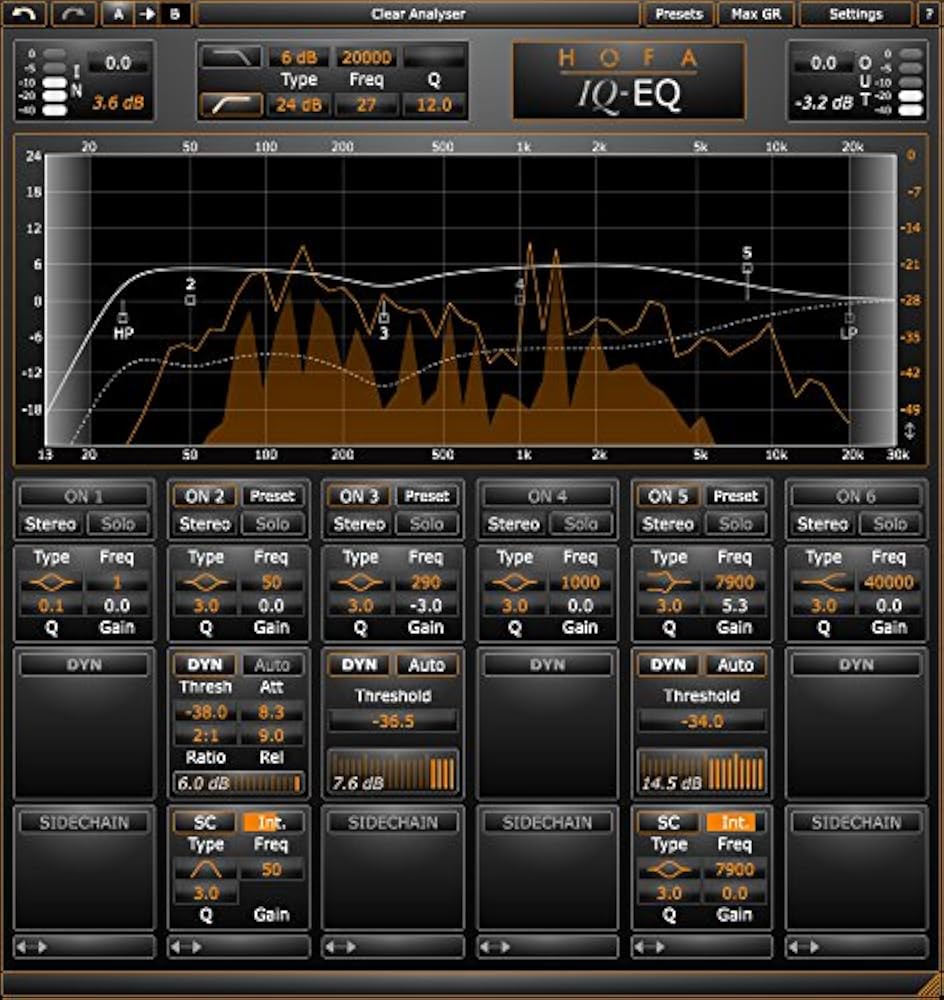944x1000 pixels.
Task: Solo band 2
Action: coord(272,524)
